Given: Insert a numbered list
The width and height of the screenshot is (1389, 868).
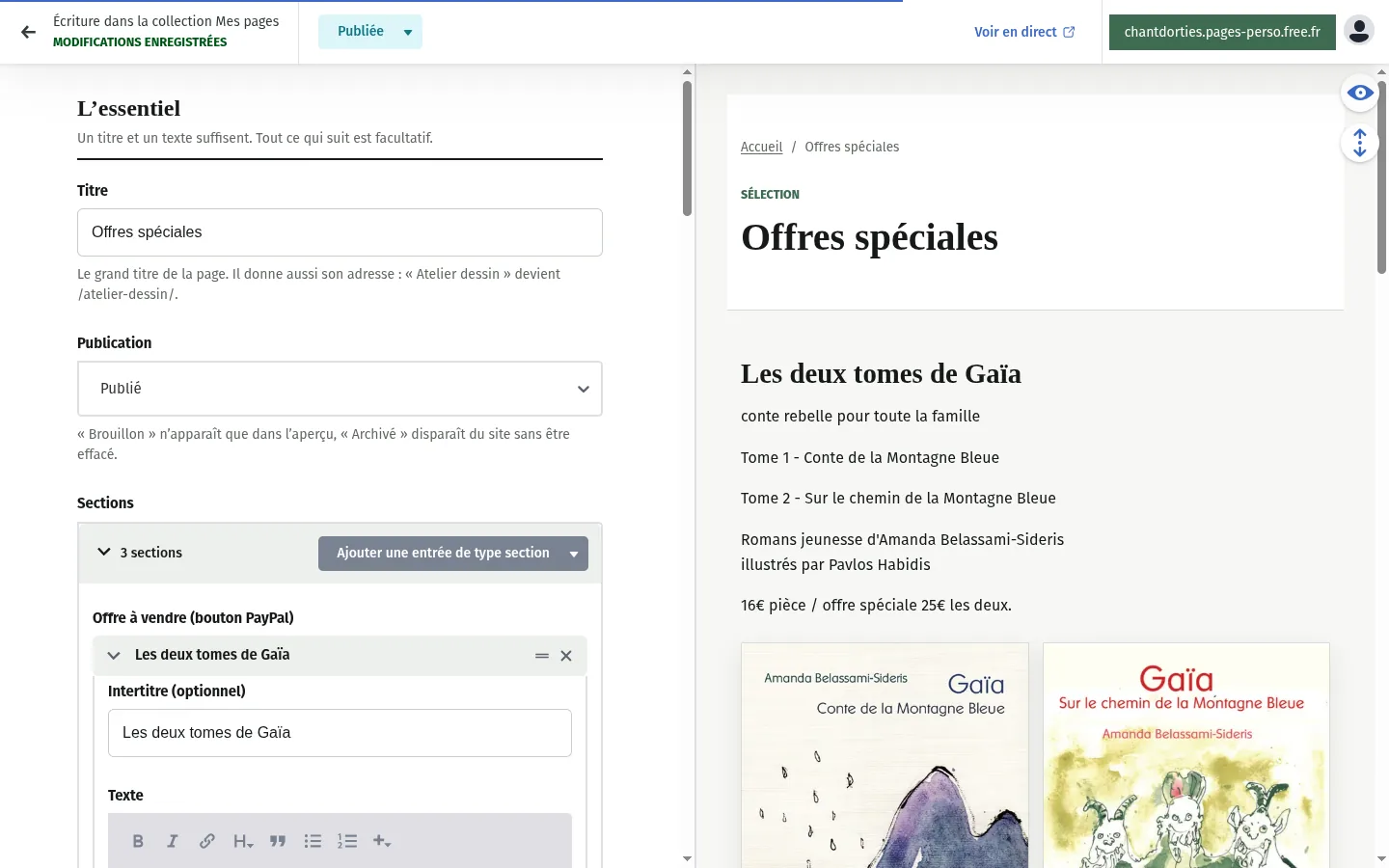Looking at the screenshot, I should [x=347, y=841].
